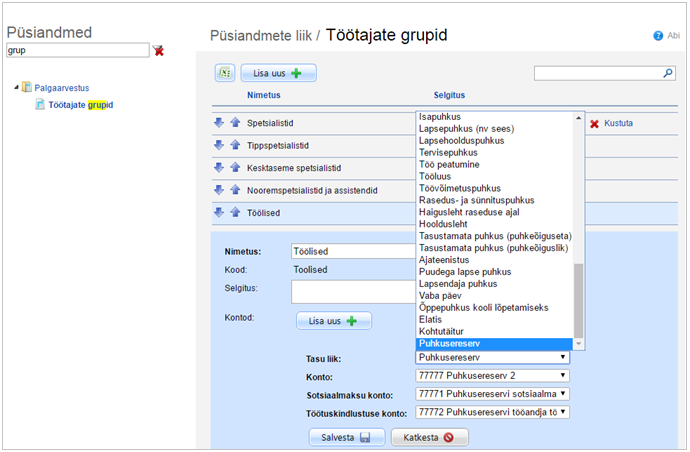Move Töölised row up
The image size is (690, 452).
[235, 213]
